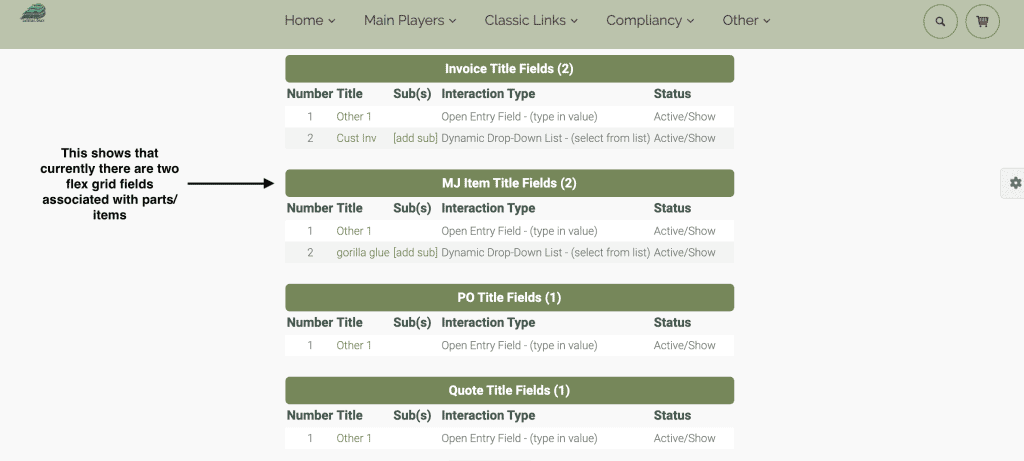Click add sub next to Cust Inv
The width and height of the screenshot is (1024, 461).
click(415, 138)
